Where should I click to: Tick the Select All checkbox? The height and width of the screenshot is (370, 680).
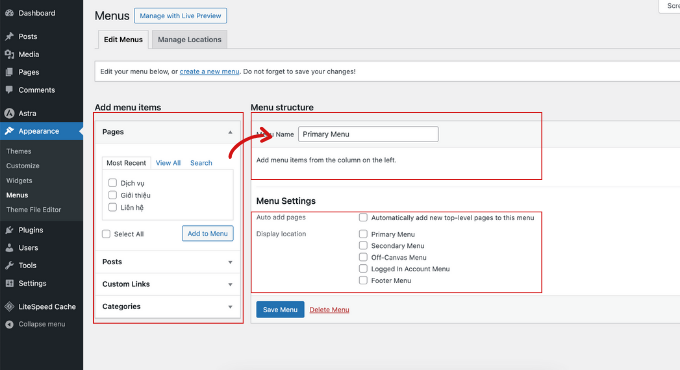pyautogui.click(x=106, y=234)
